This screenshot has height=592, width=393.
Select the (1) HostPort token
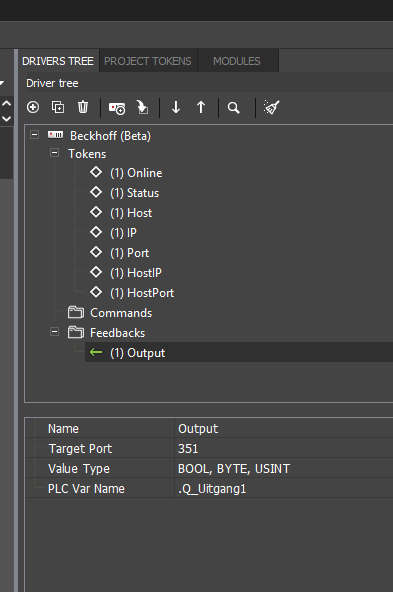pos(142,293)
